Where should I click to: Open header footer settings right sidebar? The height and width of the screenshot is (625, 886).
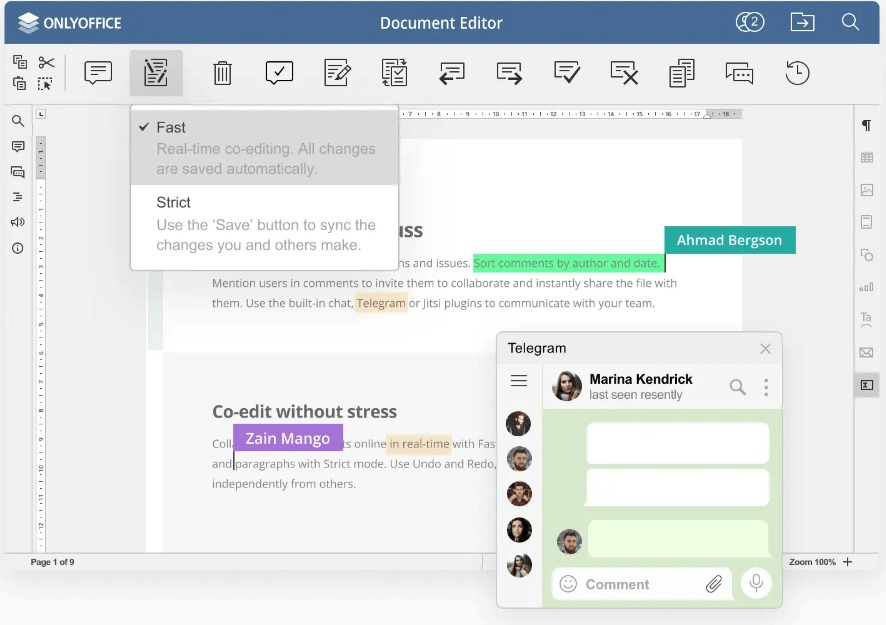click(x=866, y=222)
